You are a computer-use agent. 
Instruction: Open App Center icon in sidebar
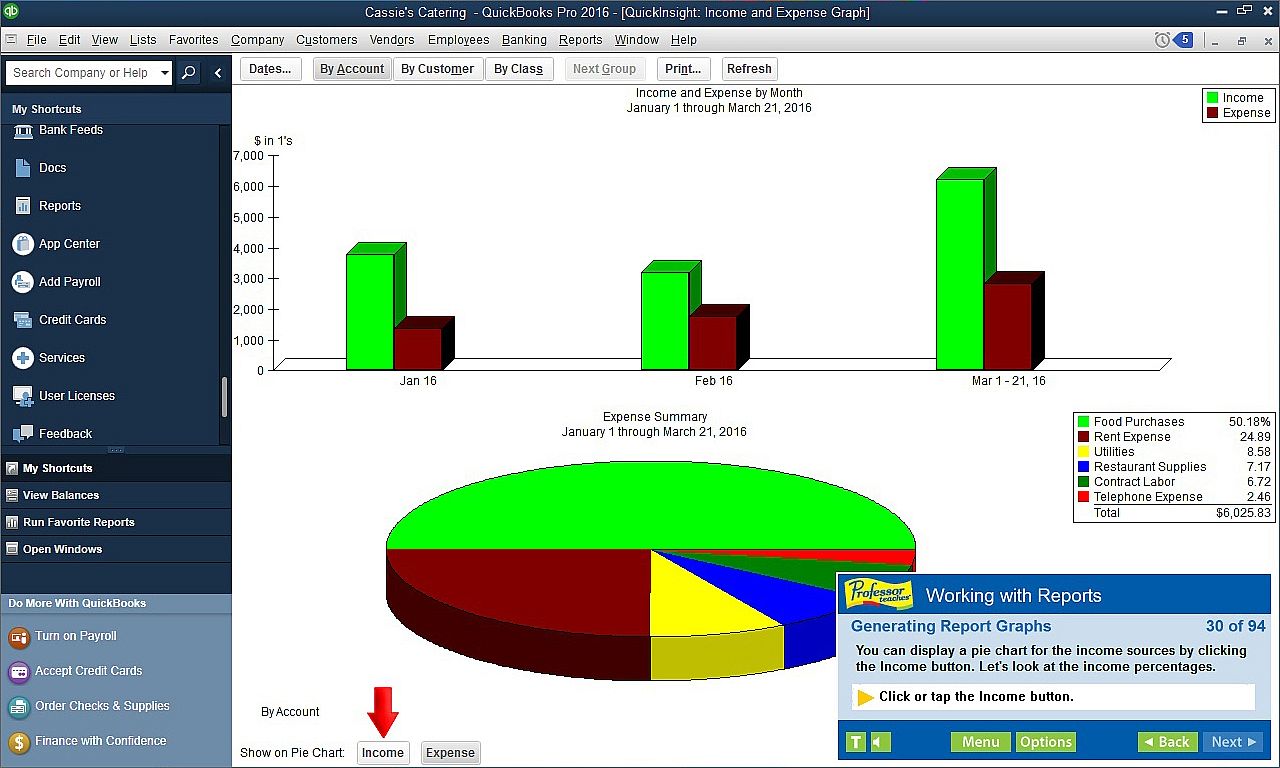click(x=22, y=244)
